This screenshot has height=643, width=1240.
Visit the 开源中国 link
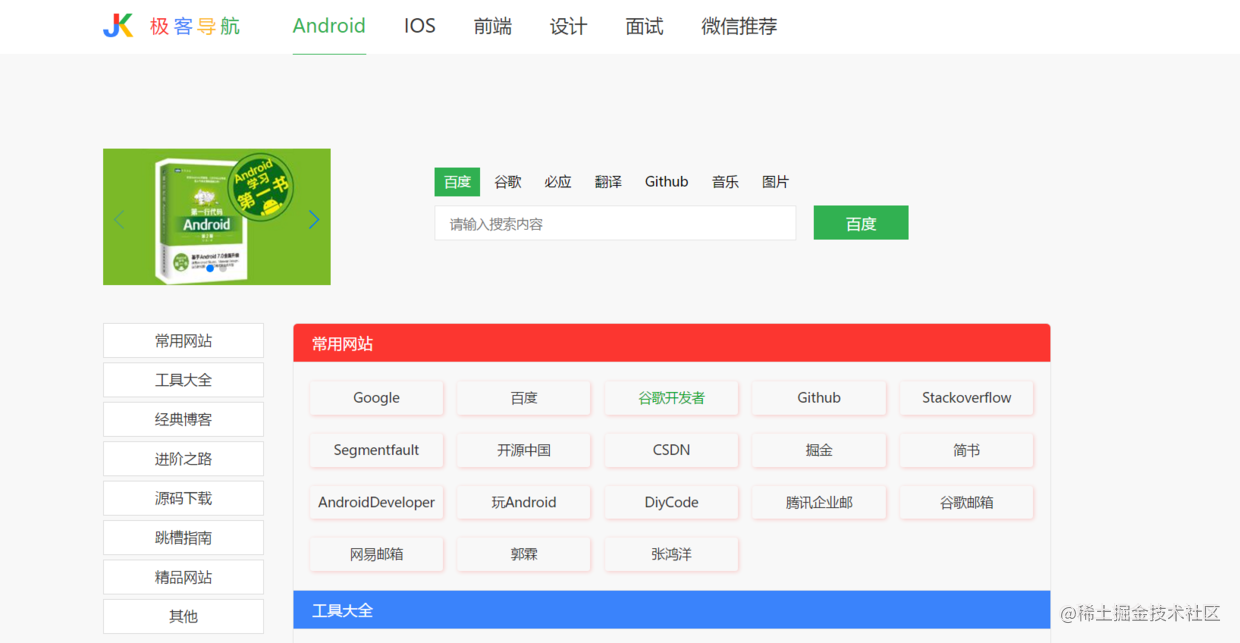pyautogui.click(x=524, y=450)
